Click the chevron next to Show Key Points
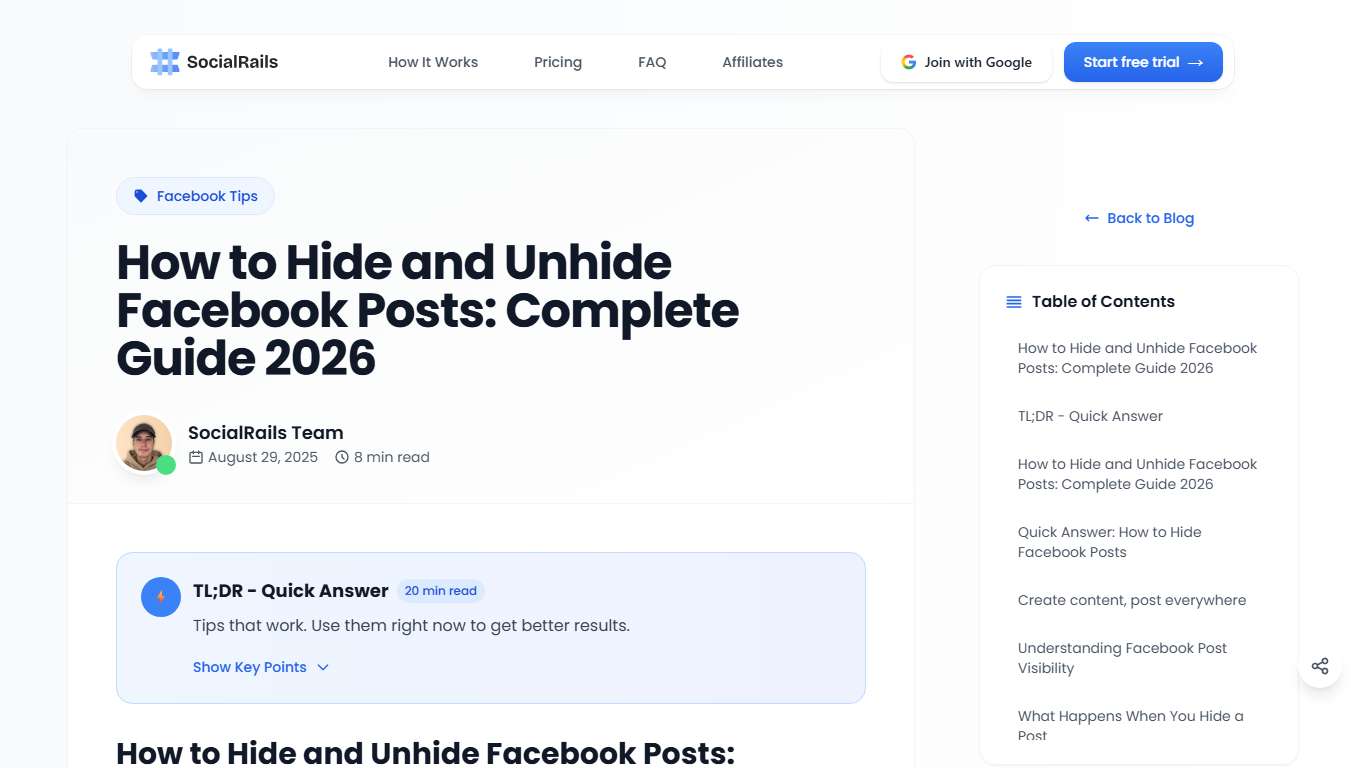The width and height of the screenshot is (1366, 768). tap(322, 667)
